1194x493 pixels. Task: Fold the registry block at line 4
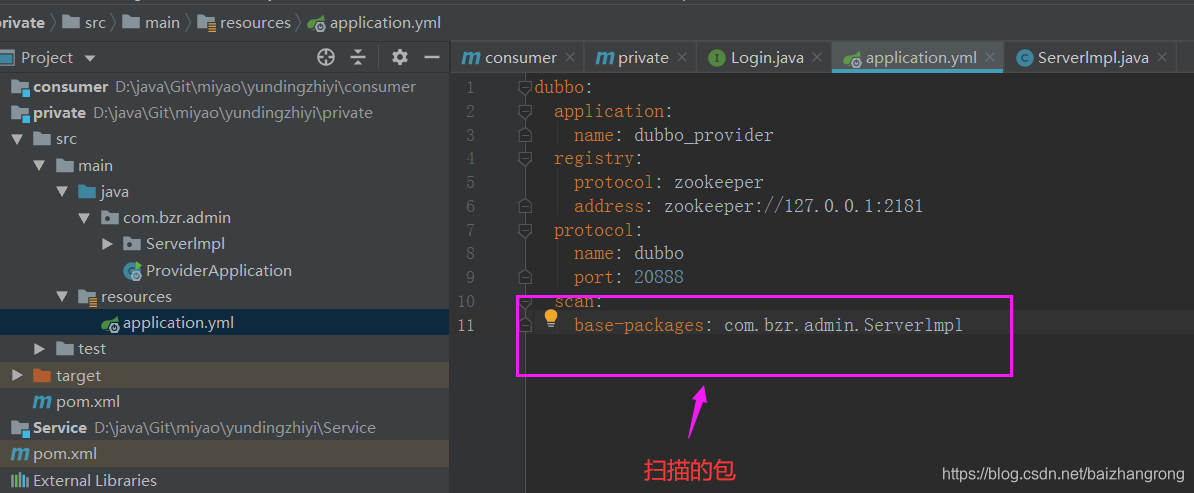pyautogui.click(x=524, y=158)
